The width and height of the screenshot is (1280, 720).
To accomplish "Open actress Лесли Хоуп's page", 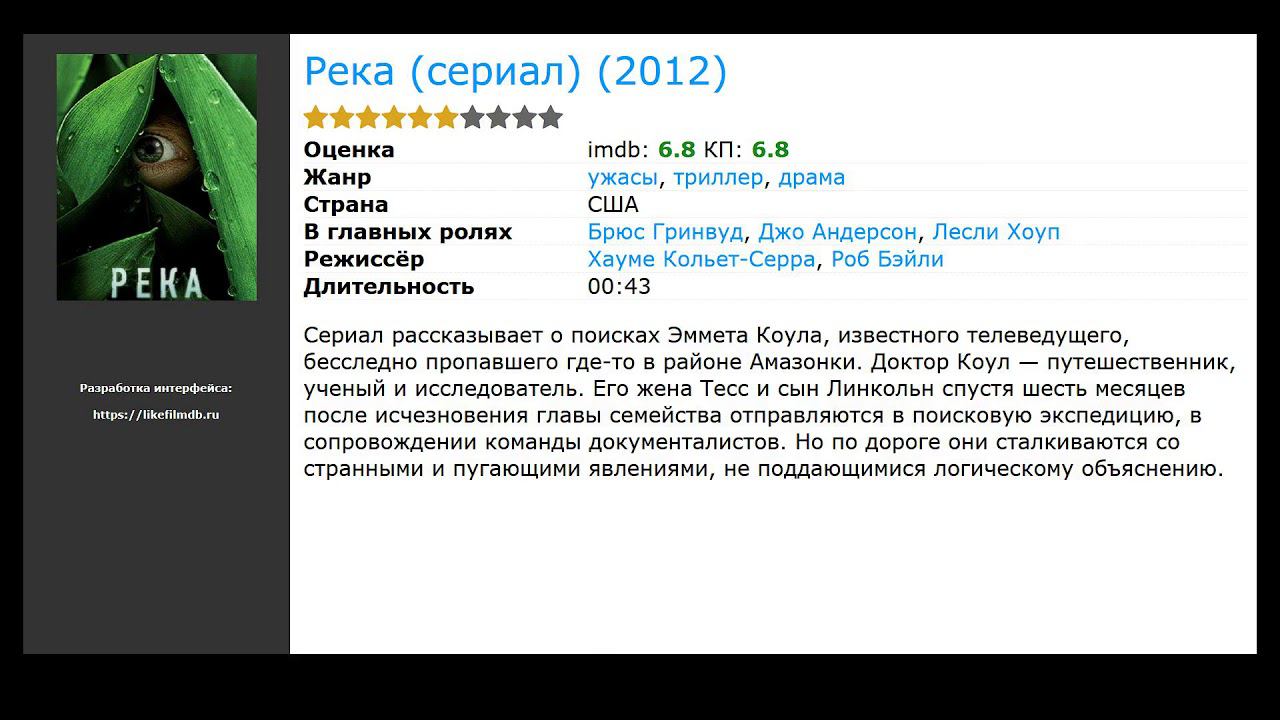I will tap(995, 233).
